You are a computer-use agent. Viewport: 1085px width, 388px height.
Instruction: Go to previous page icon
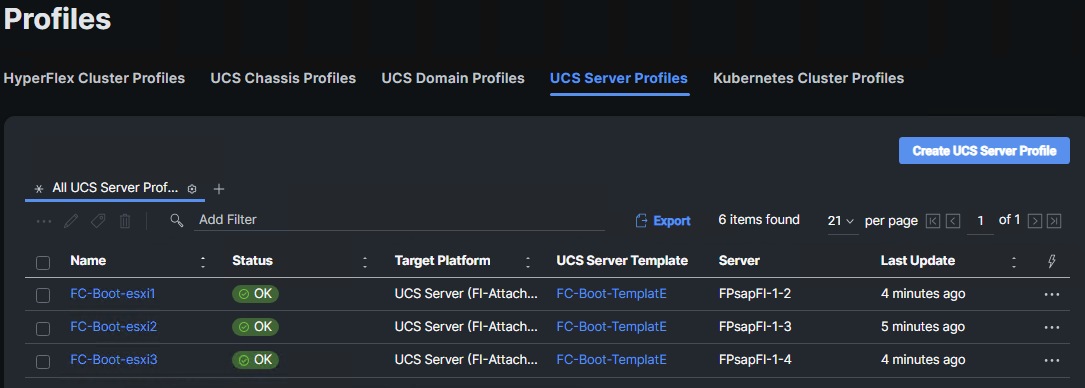(x=953, y=221)
